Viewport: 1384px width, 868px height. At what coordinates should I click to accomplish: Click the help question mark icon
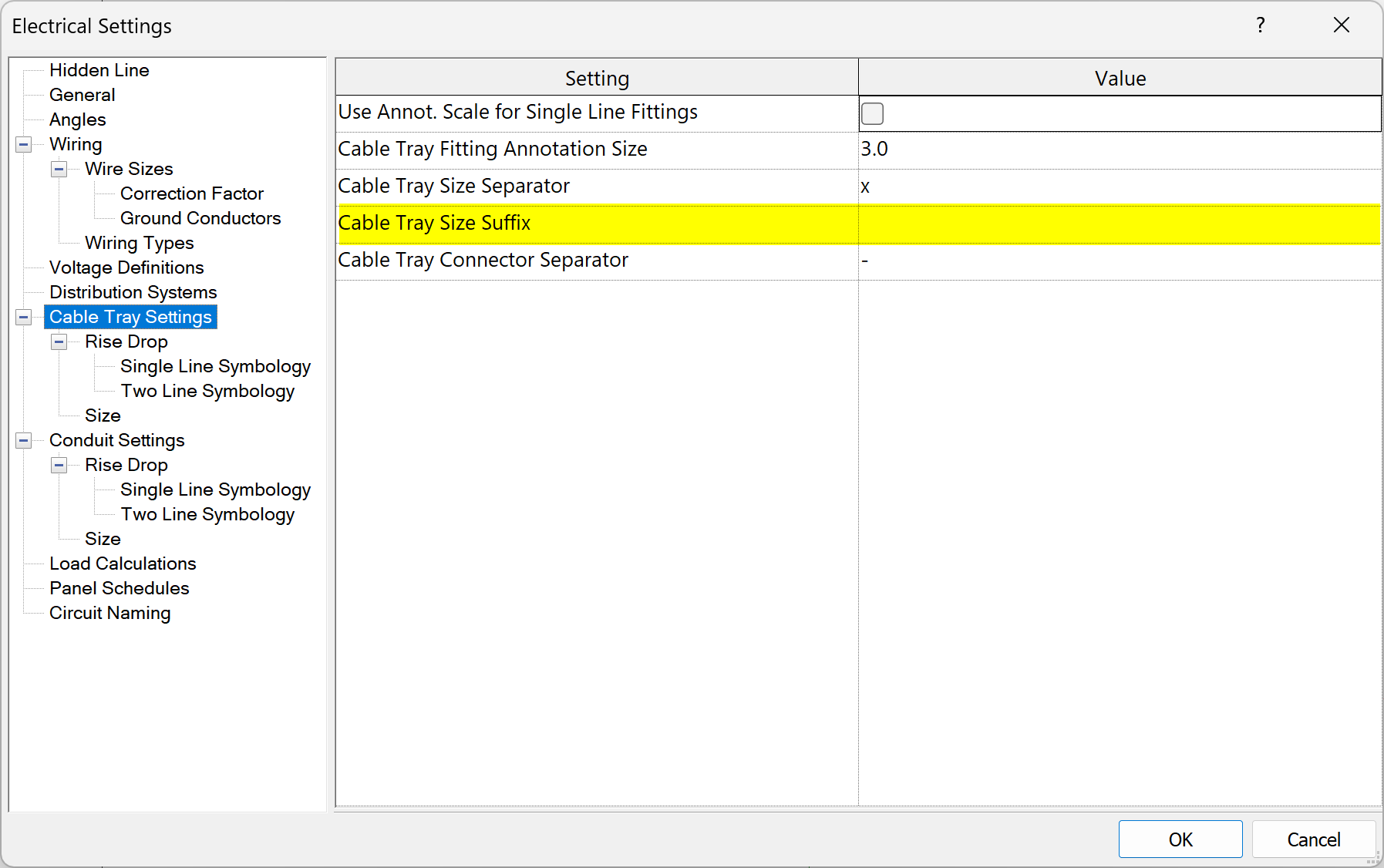click(x=1261, y=25)
